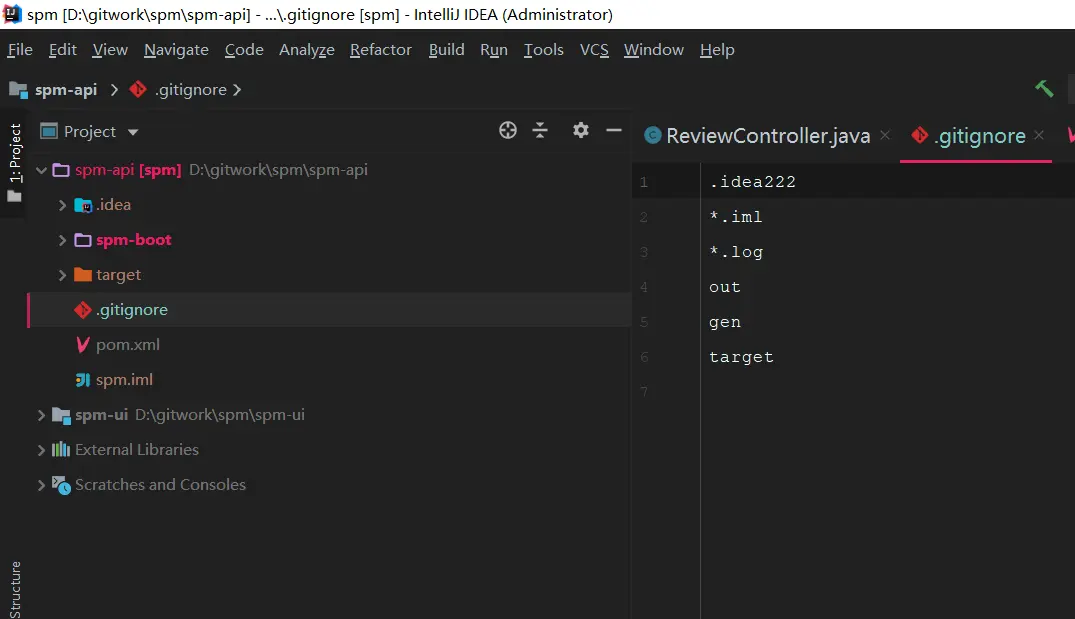Click the .idea folder icon
1075x619 pixels.
[x=83, y=205]
